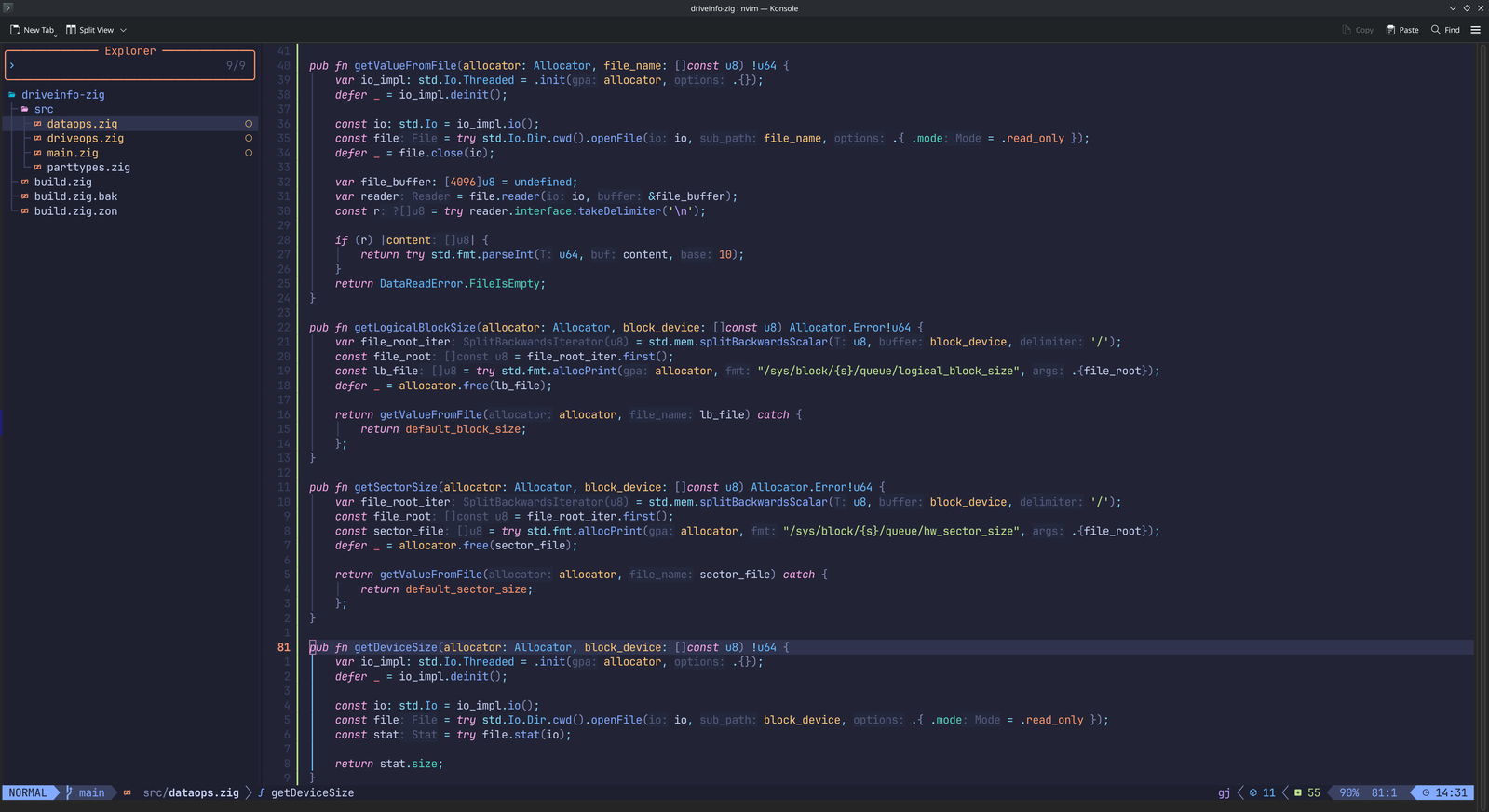Click getSectorSize function name definition
The width and height of the screenshot is (1489, 812).
[x=396, y=488]
